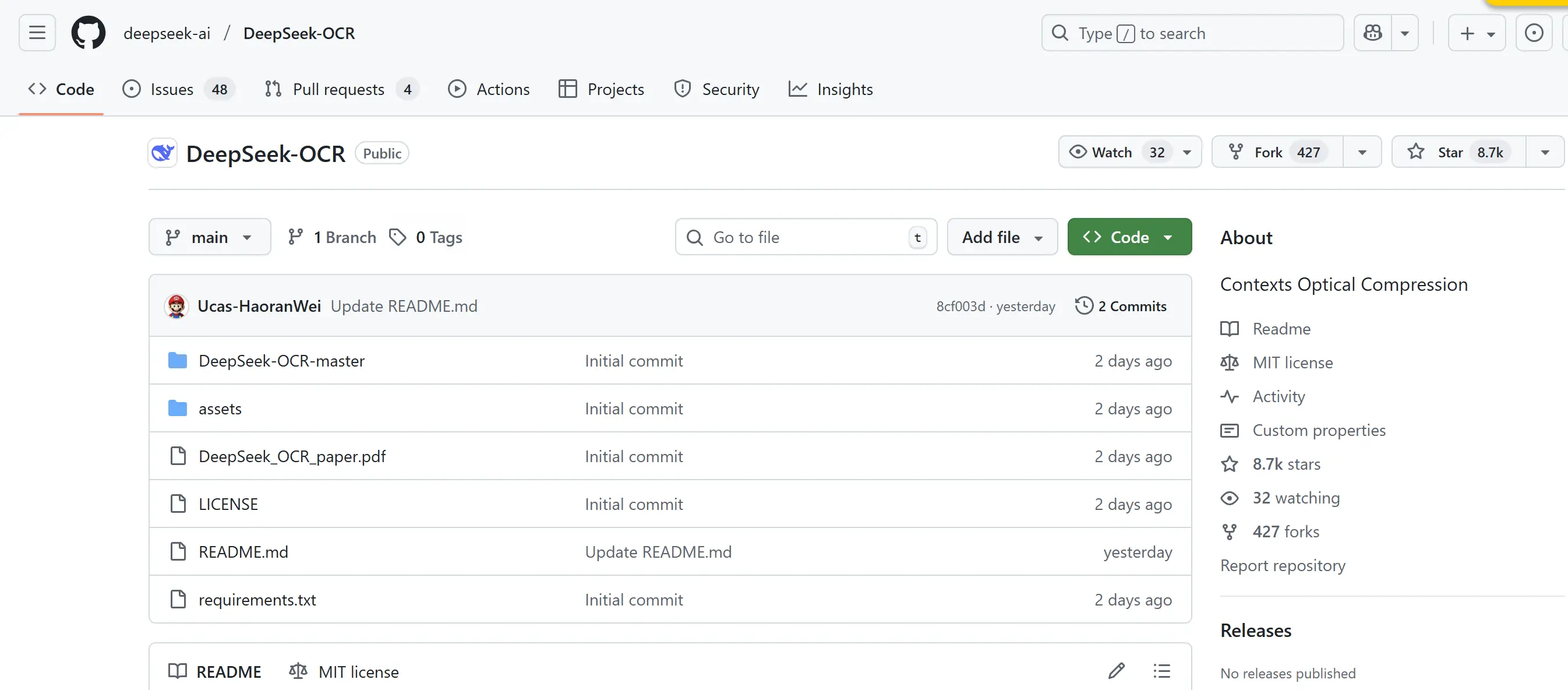
Task: Expand the green Code dropdown
Action: 1129,238
